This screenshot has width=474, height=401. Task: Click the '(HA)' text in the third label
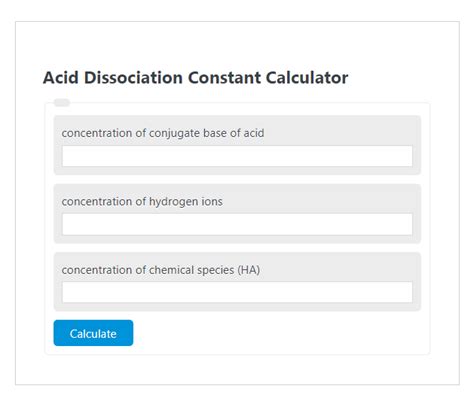click(249, 270)
